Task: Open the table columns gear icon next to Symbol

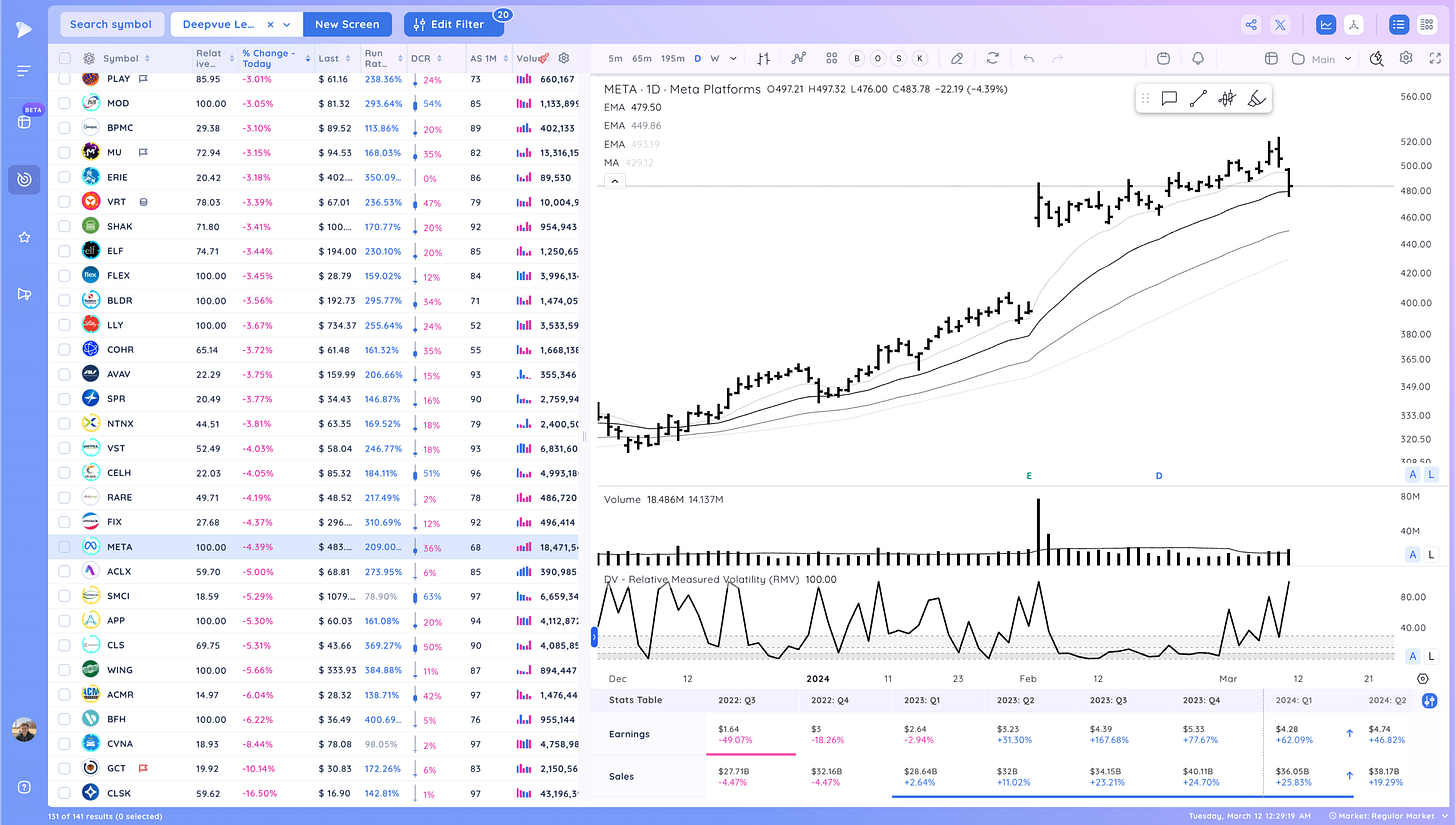Action: [x=89, y=58]
